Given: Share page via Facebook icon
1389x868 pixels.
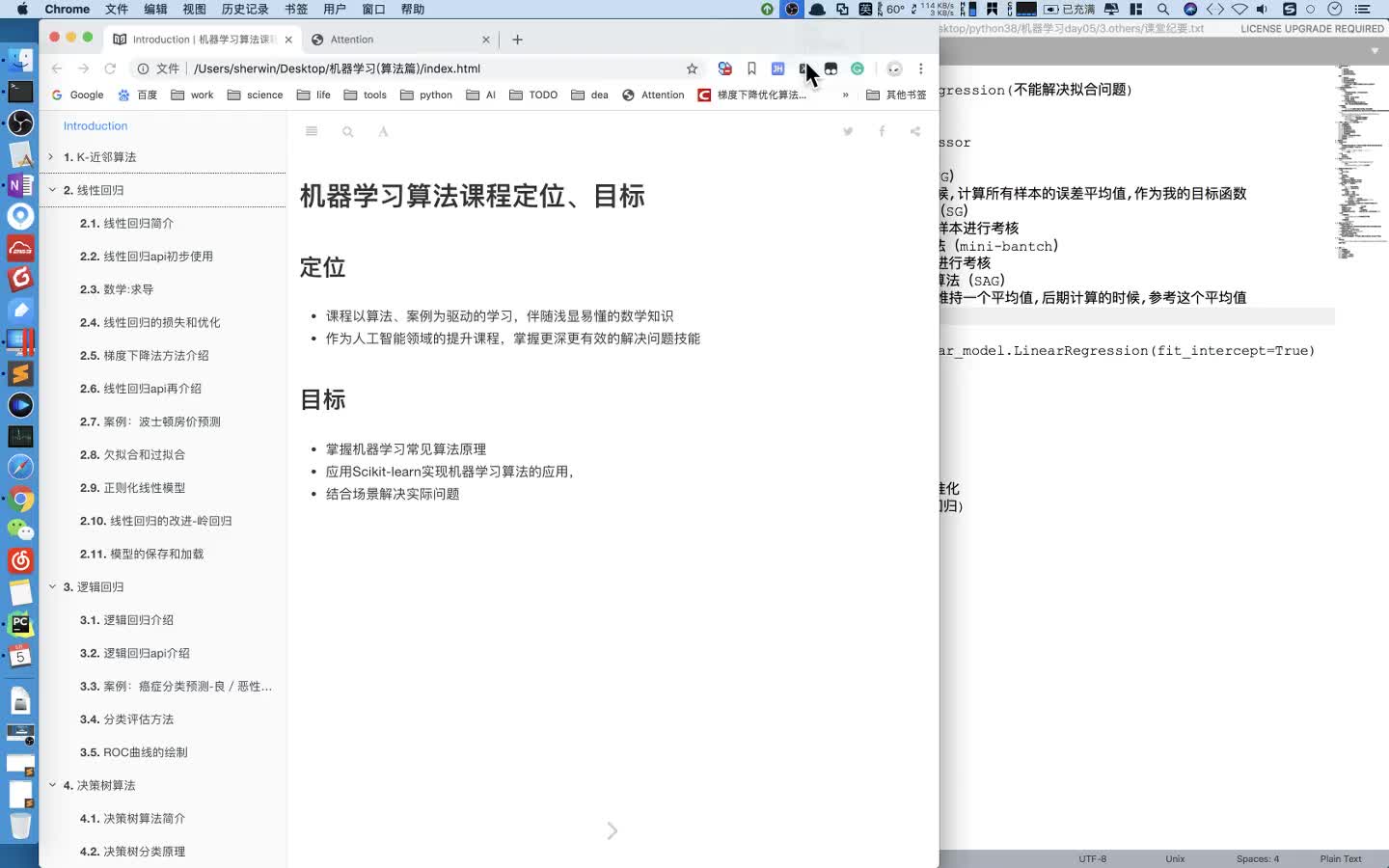Looking at the screenshot, I should (x=882, y=131).
